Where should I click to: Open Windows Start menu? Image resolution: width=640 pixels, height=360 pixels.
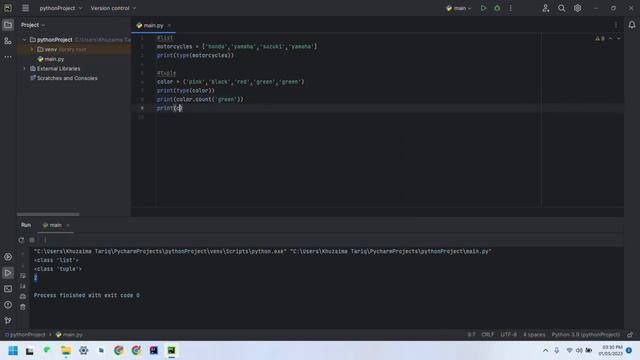(13, 351)
